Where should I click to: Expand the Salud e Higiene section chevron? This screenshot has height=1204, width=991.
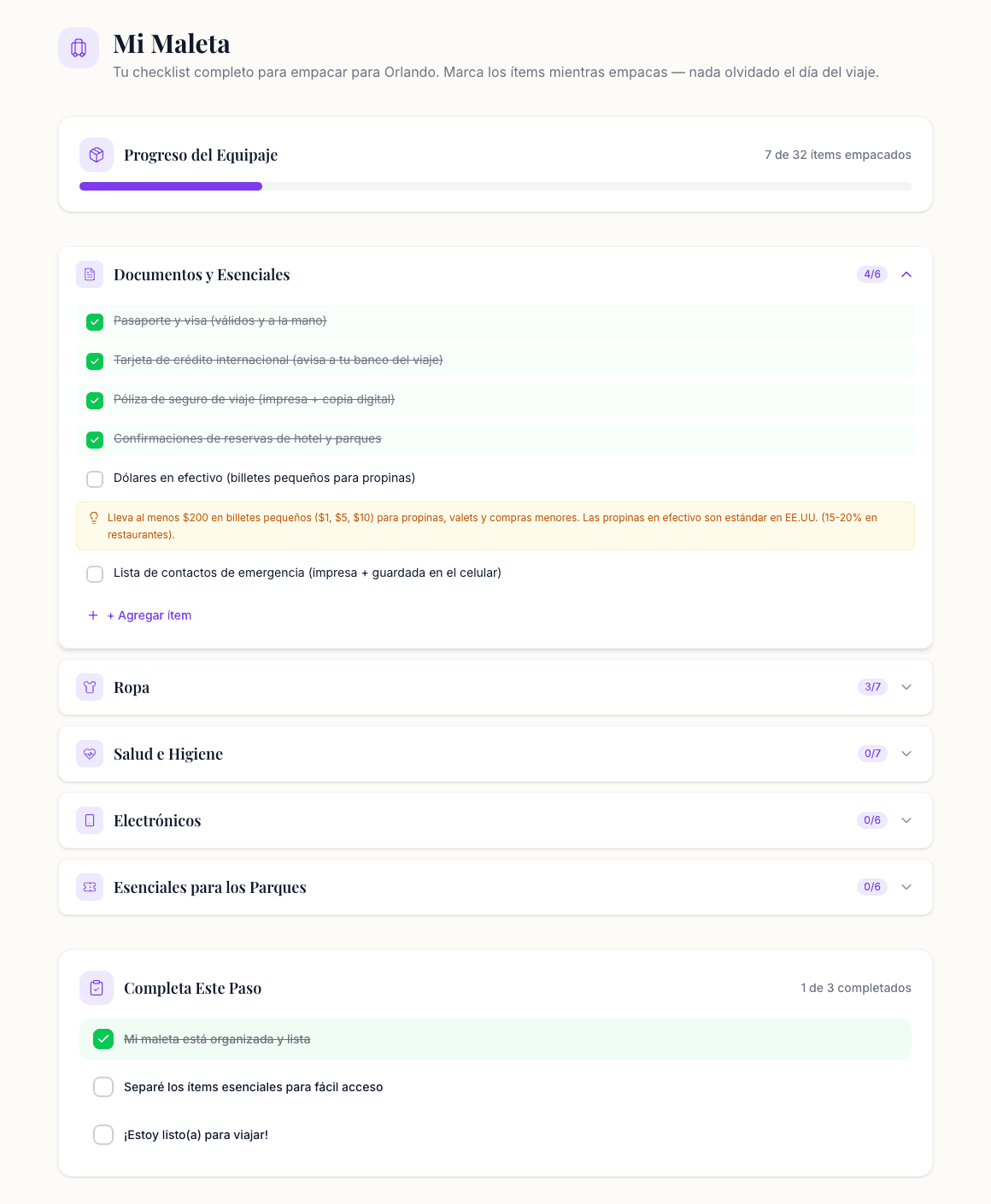[906, 754]
